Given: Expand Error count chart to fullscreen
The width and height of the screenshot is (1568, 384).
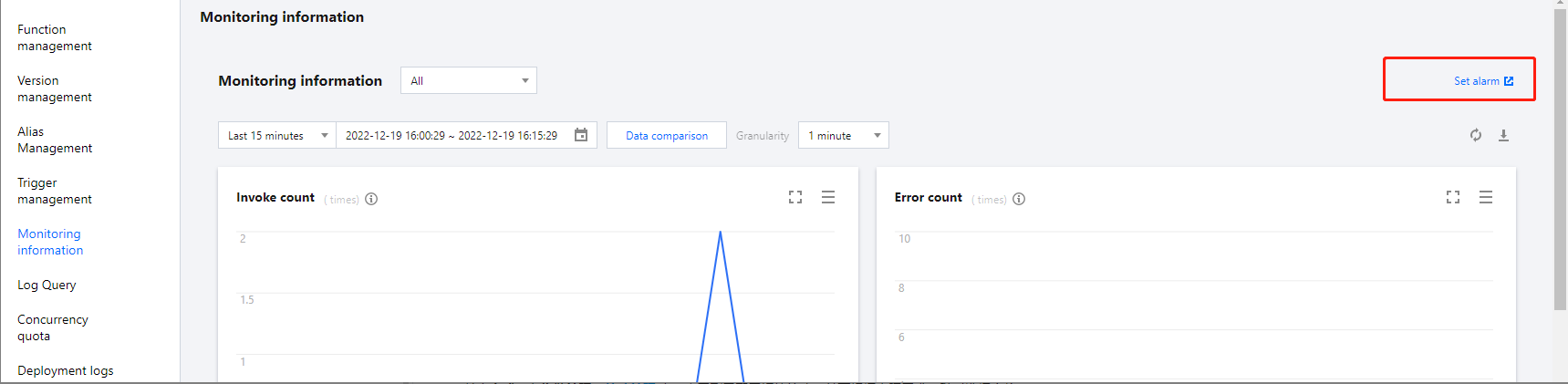Looking at the screenshot, I should click(x=1453, y=197).
